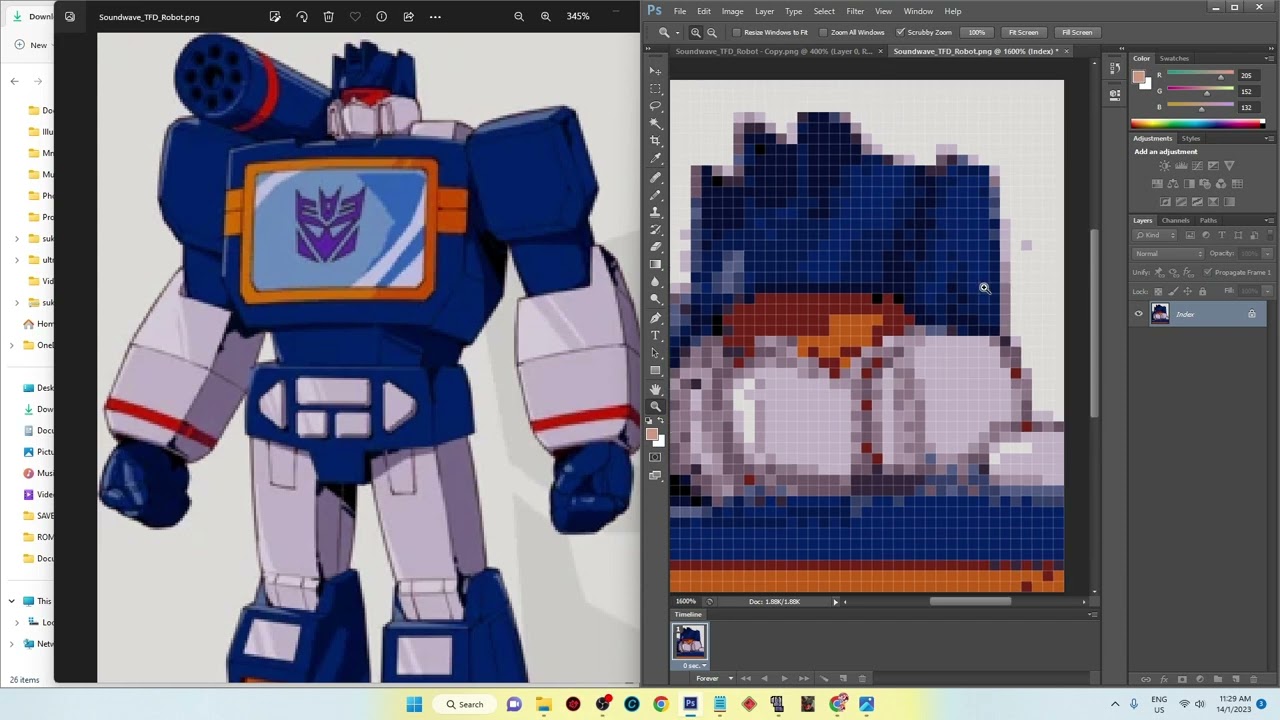The height and width of the screenshot is (720, 1280).
Task: Rotate the image in Photos viewer
Action: point(302,17)
